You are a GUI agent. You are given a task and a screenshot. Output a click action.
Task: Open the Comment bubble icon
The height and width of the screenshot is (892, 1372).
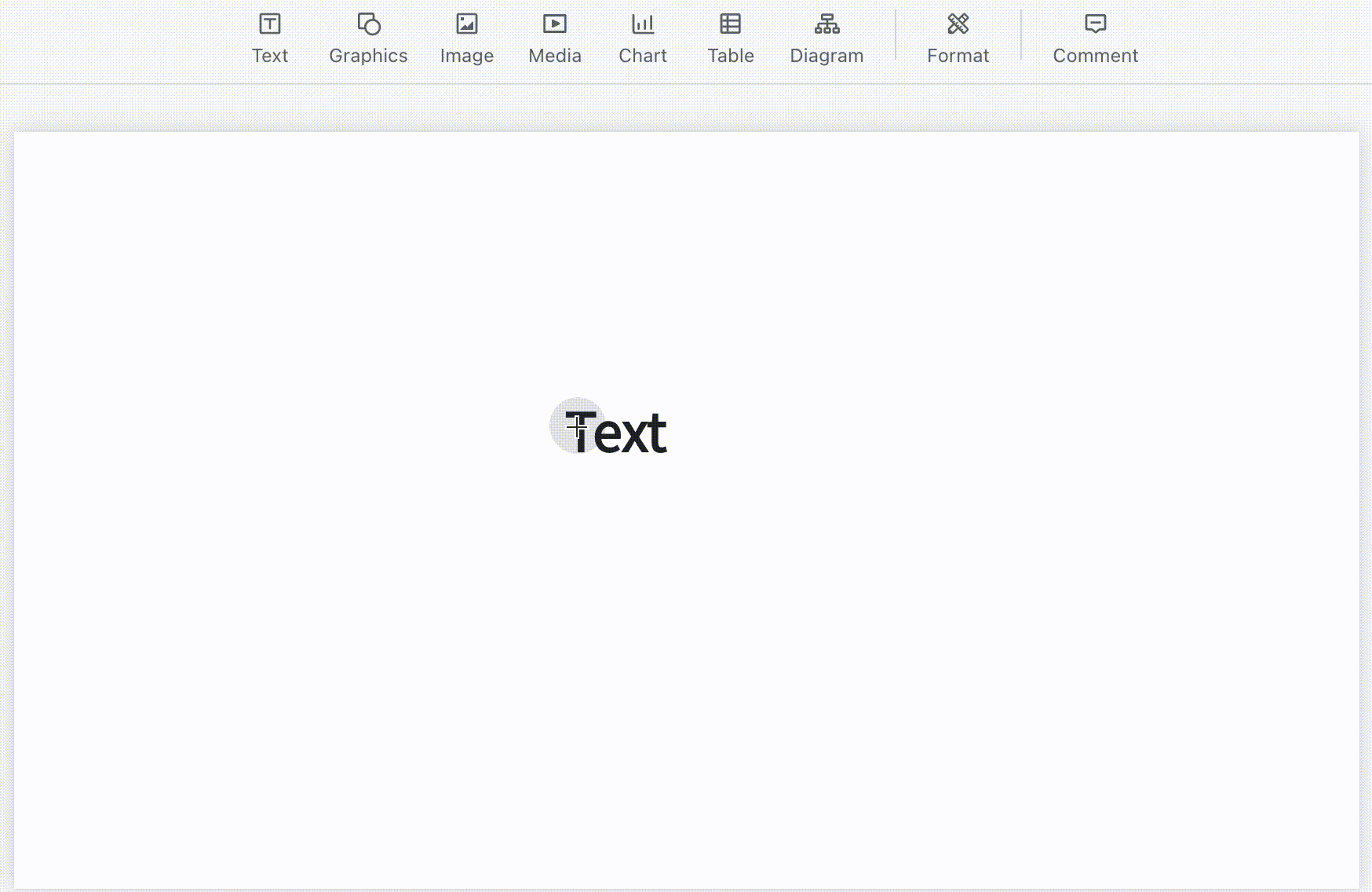(x=1095, y=24)
